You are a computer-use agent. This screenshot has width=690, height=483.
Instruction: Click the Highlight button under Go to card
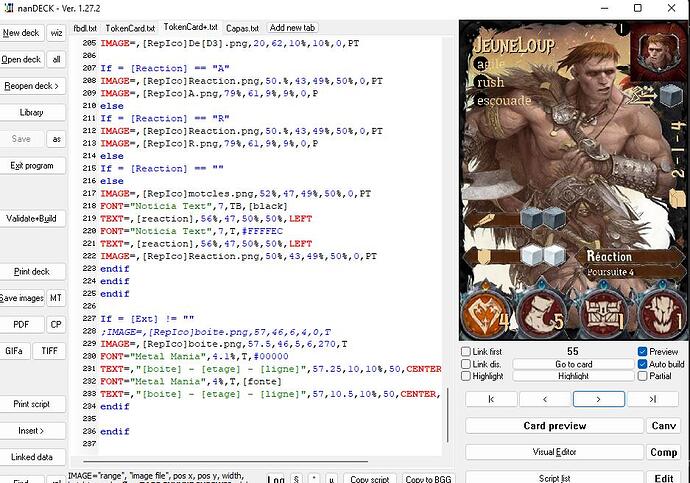(x=573, y=376)
